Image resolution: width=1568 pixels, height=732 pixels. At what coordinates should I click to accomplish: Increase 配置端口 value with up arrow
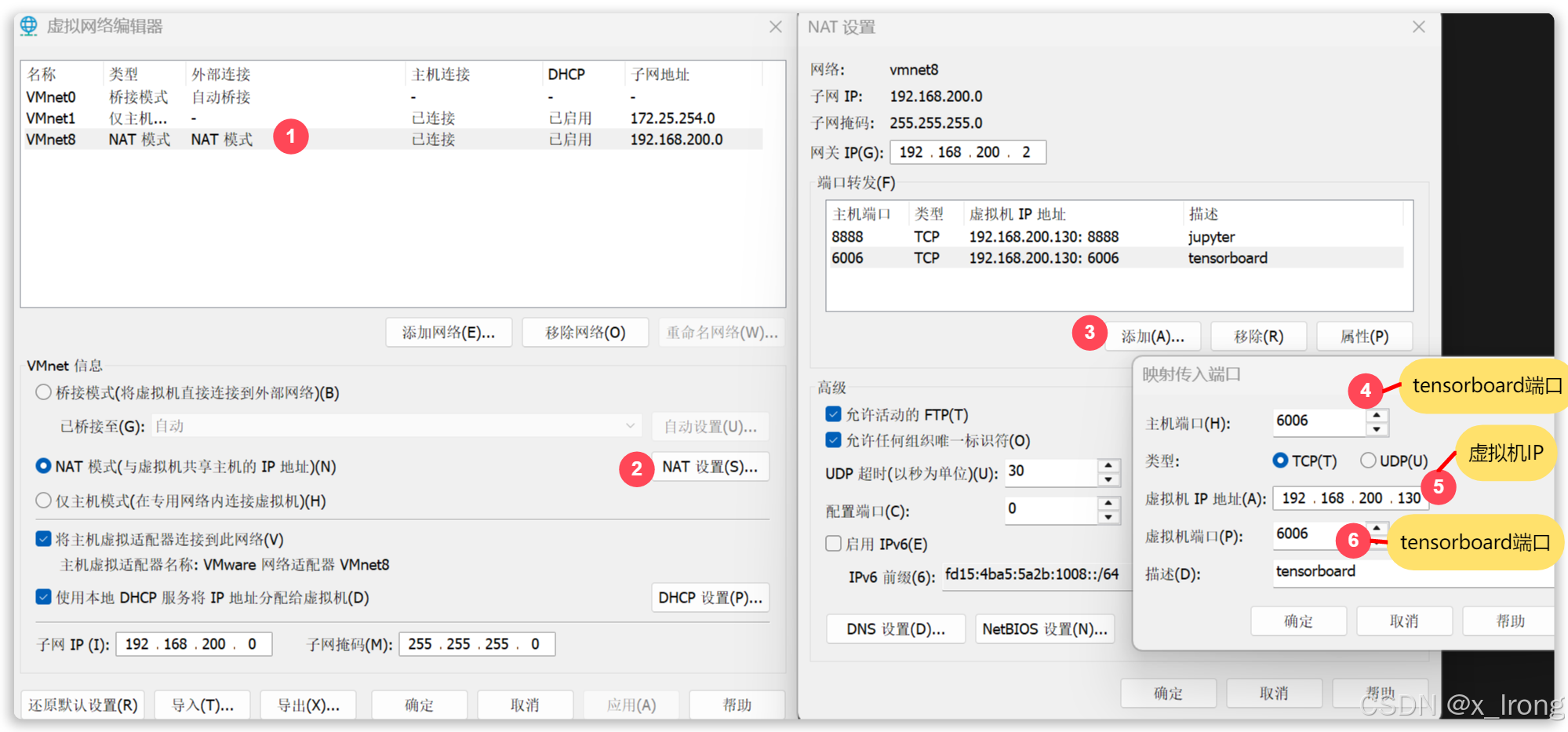tap(1108, 503)
